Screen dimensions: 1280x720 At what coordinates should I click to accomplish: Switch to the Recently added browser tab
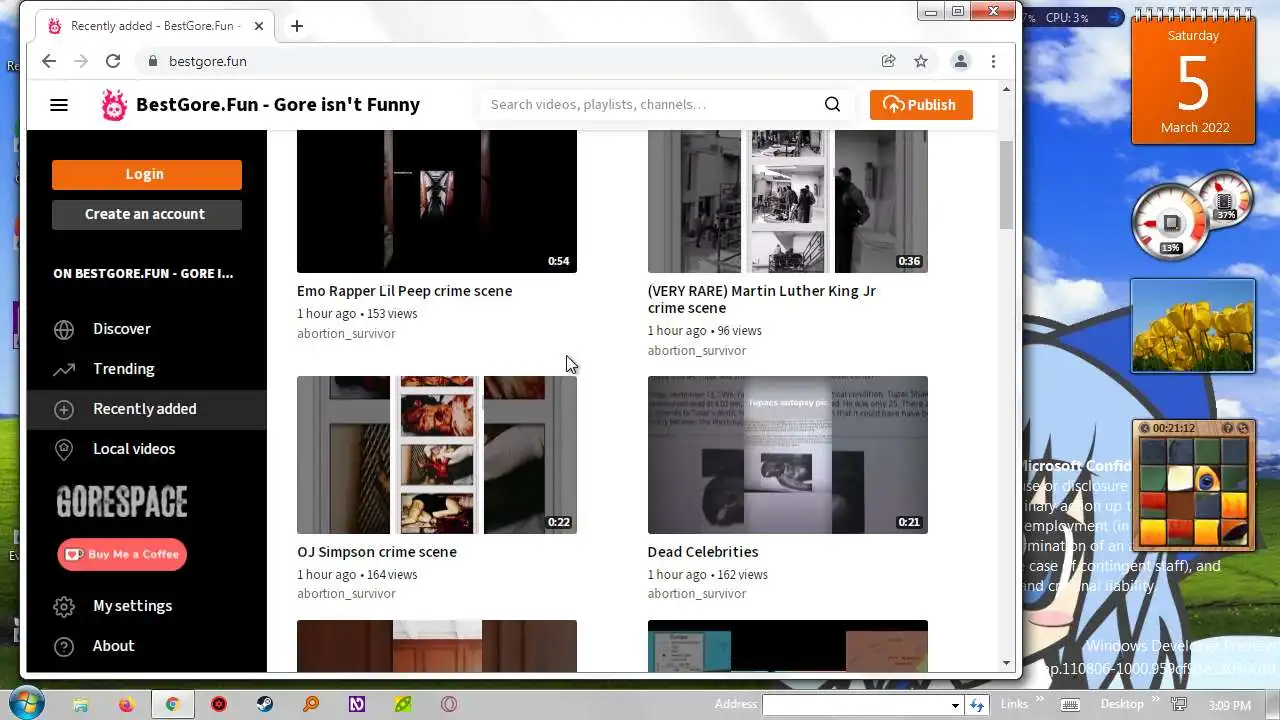click(153, 26)
